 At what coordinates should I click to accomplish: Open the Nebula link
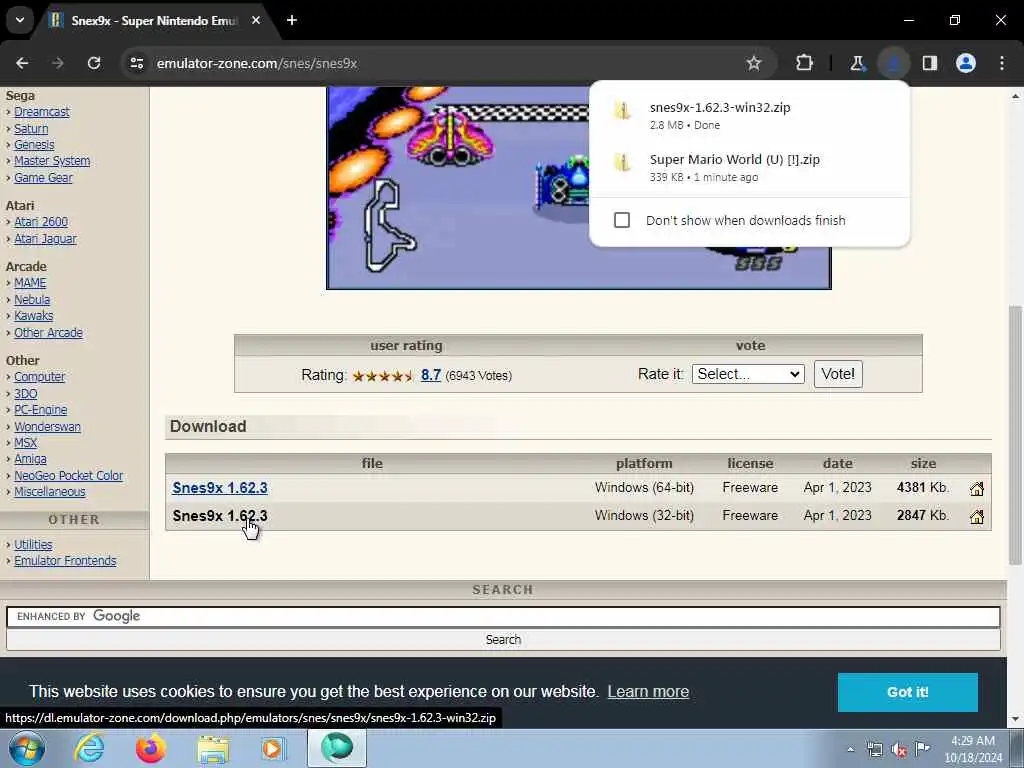(x=32, y=300)
